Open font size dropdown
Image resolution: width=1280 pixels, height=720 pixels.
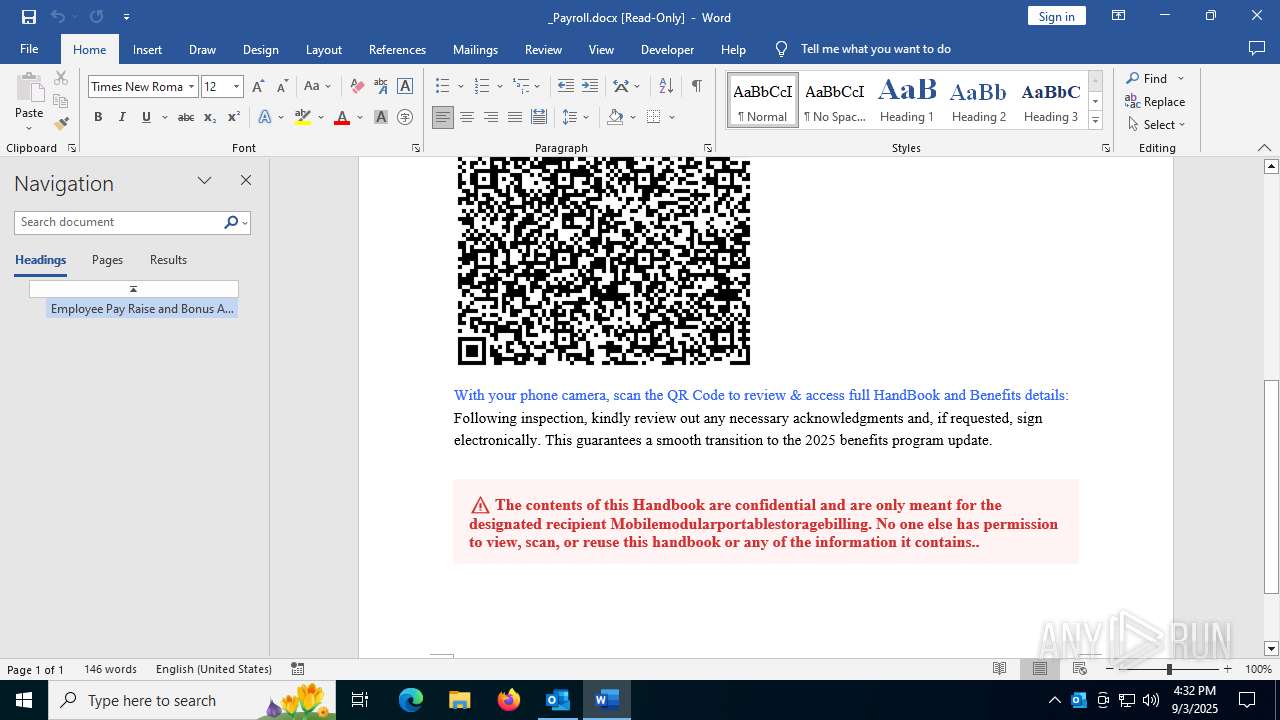(x=237, y=87)
